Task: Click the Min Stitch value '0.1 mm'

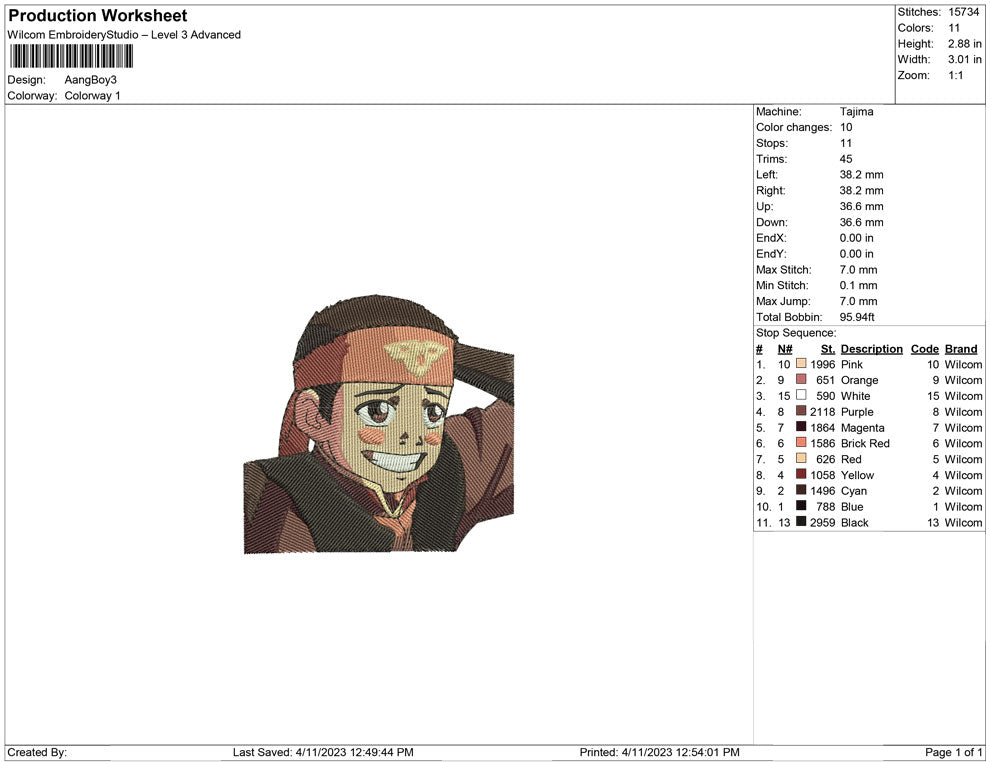Action: [859, 285]
